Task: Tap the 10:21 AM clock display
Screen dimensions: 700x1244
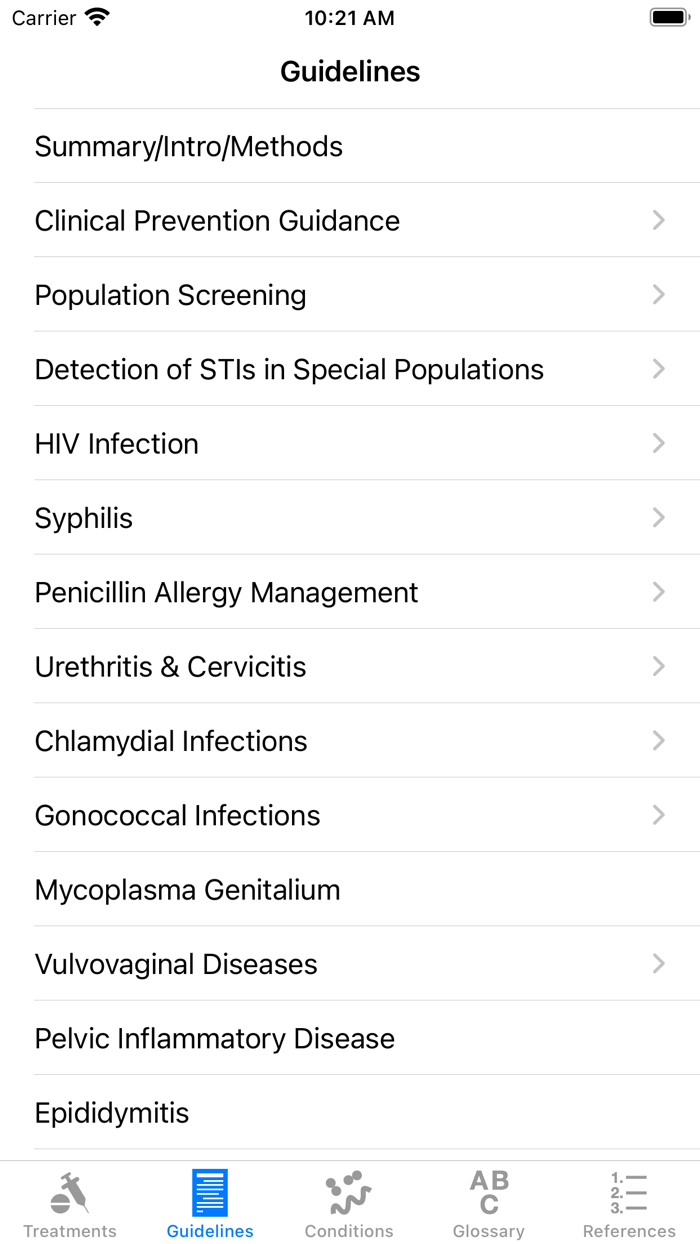Action: (349, 17)
